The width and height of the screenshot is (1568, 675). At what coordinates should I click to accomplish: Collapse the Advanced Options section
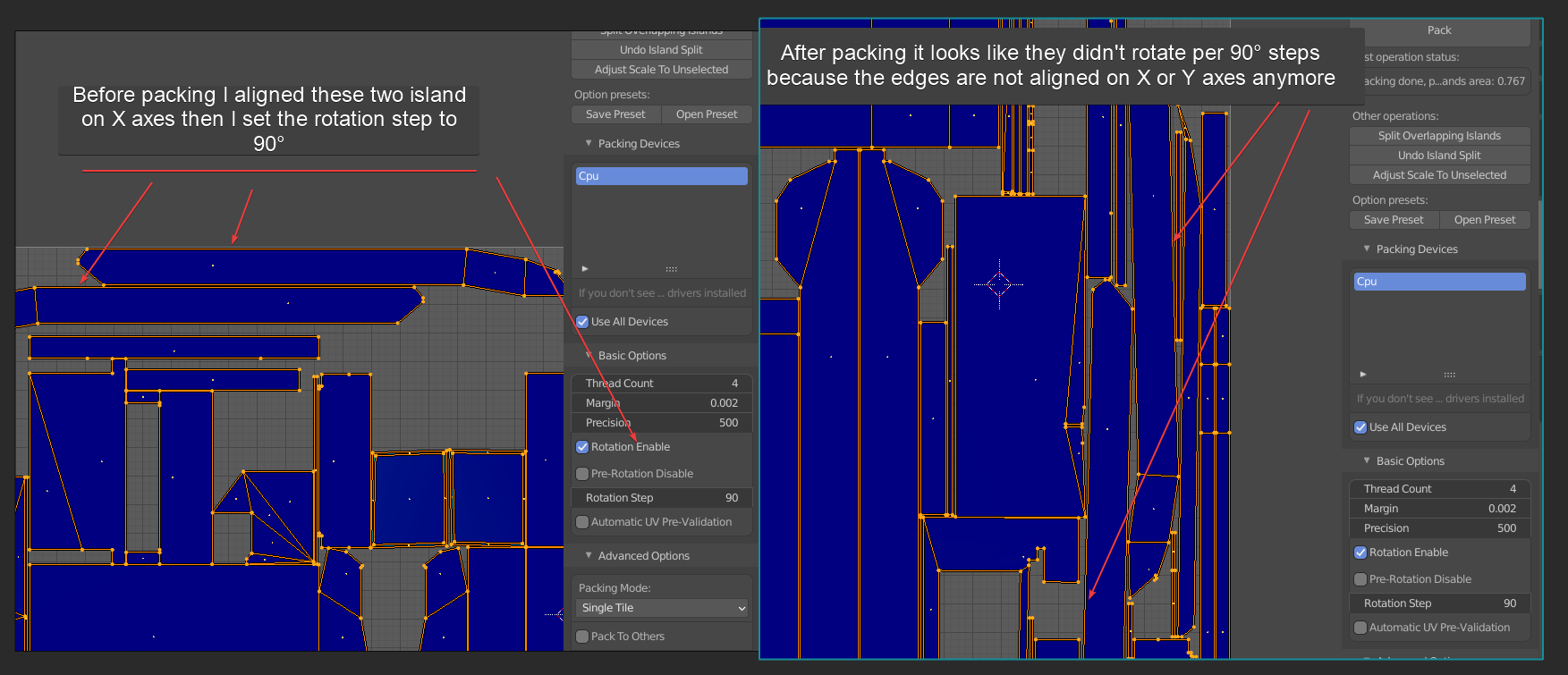pos(589,555)
